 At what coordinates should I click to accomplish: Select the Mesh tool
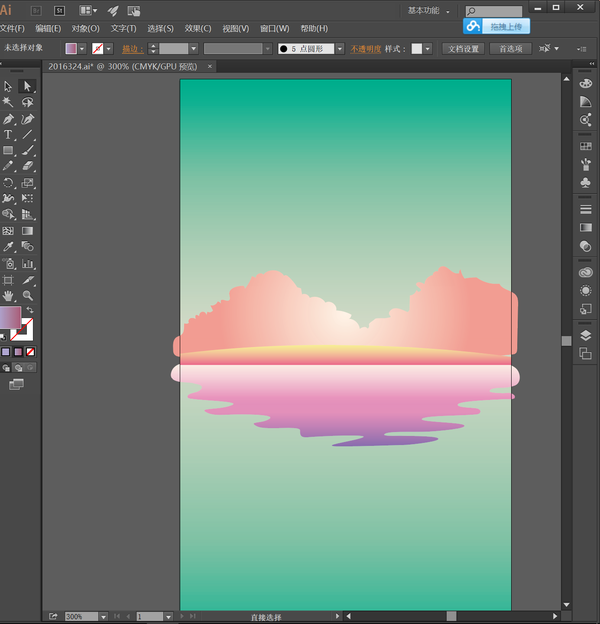click(8, 231)
